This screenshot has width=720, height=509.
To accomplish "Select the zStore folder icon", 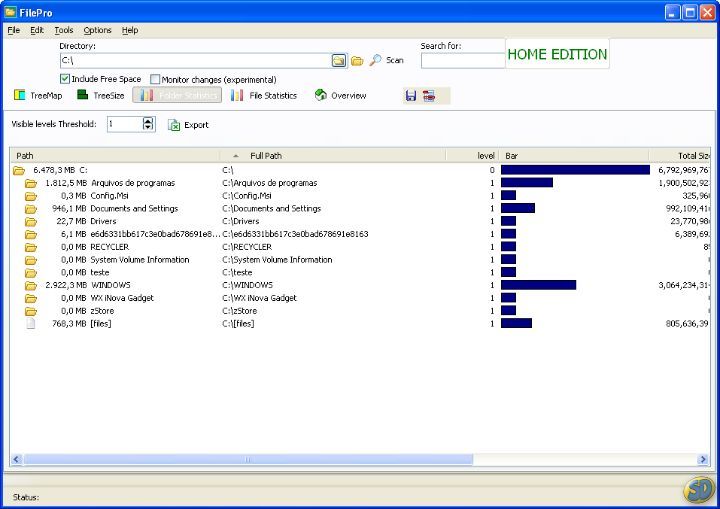I will click(x=31, y=311).
